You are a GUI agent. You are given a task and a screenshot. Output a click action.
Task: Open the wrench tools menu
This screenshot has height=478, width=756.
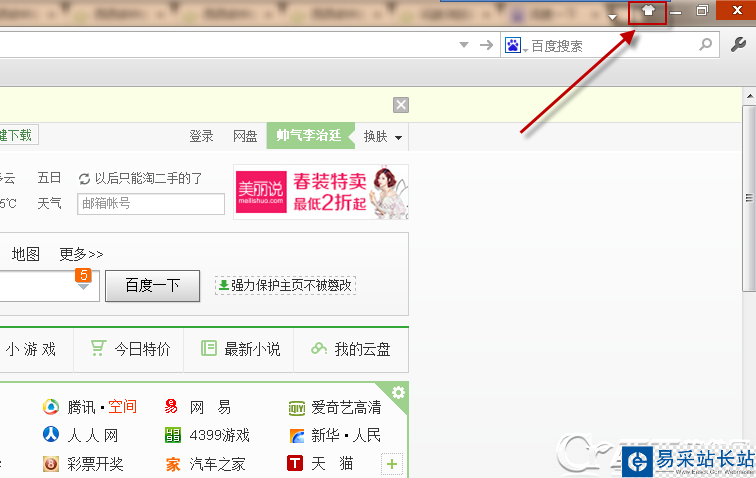pyautogui.click(x=738, y=45)
